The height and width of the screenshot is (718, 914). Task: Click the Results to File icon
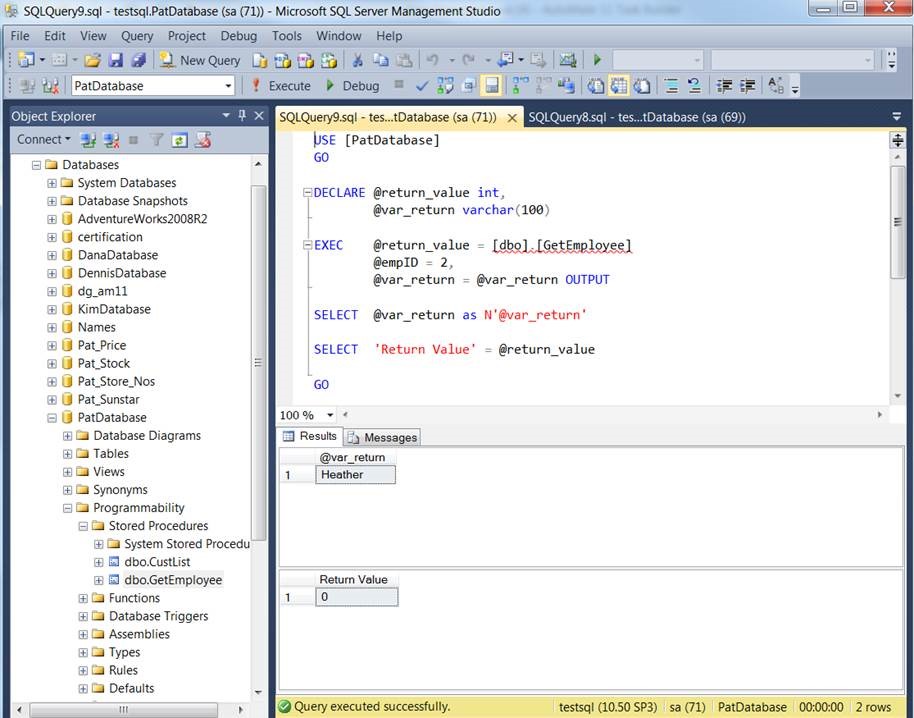point(642,86)
